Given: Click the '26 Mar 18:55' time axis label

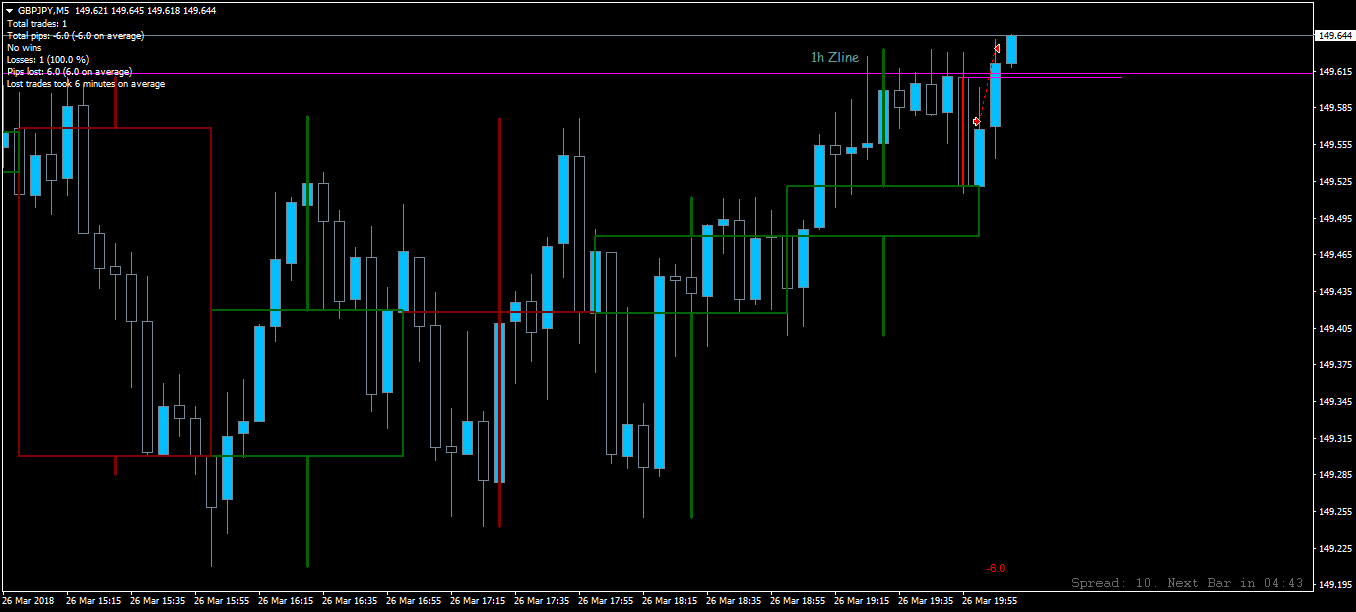Looking at the screenshot, I should (x=798, y=601).
